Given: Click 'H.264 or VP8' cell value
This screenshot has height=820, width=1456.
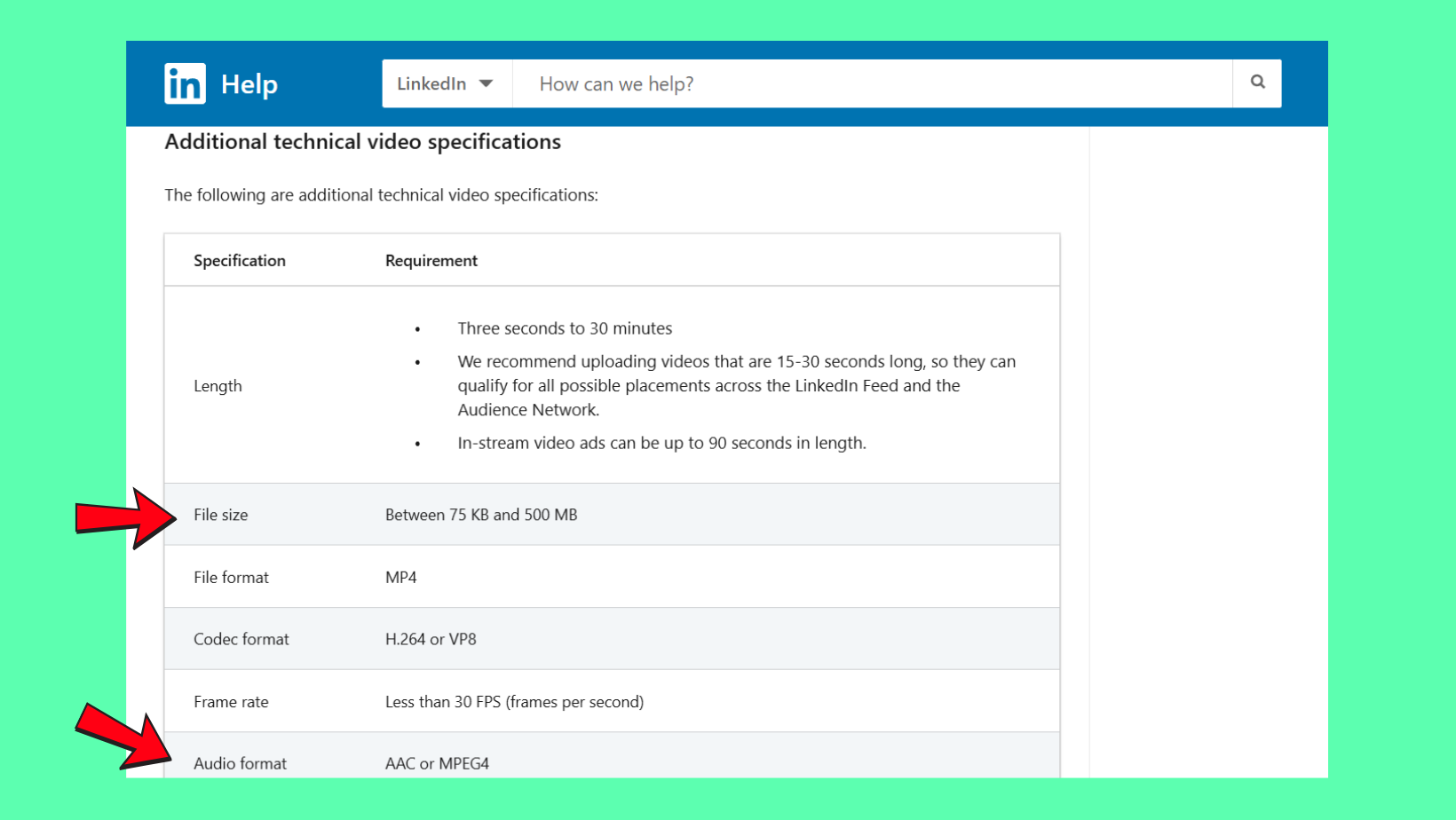Looking at the screenshot, I should (431, 639).
